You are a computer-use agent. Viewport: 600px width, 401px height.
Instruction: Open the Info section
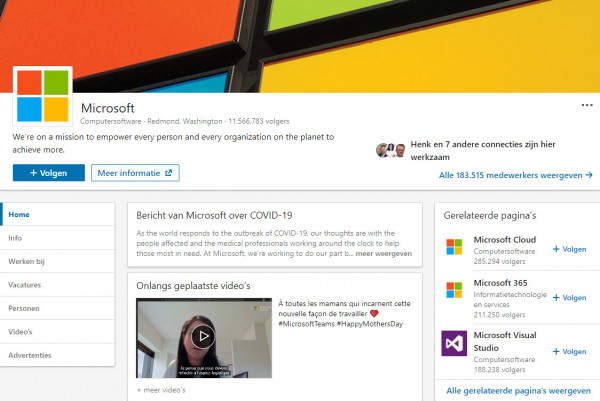coord(57,238)
